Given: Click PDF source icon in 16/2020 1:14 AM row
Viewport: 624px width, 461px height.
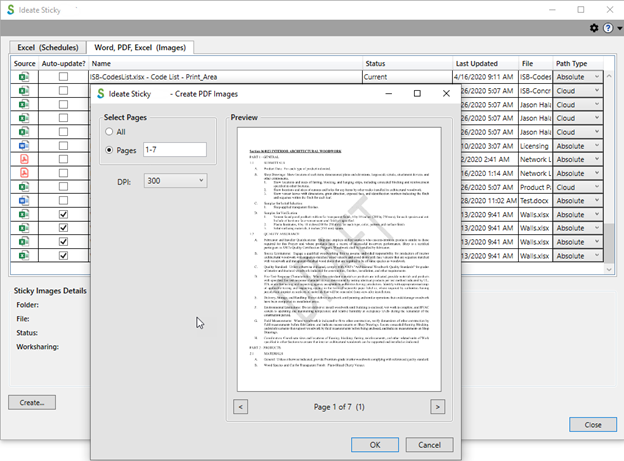Looking at the screenshot, I should (x=24, y=173).
